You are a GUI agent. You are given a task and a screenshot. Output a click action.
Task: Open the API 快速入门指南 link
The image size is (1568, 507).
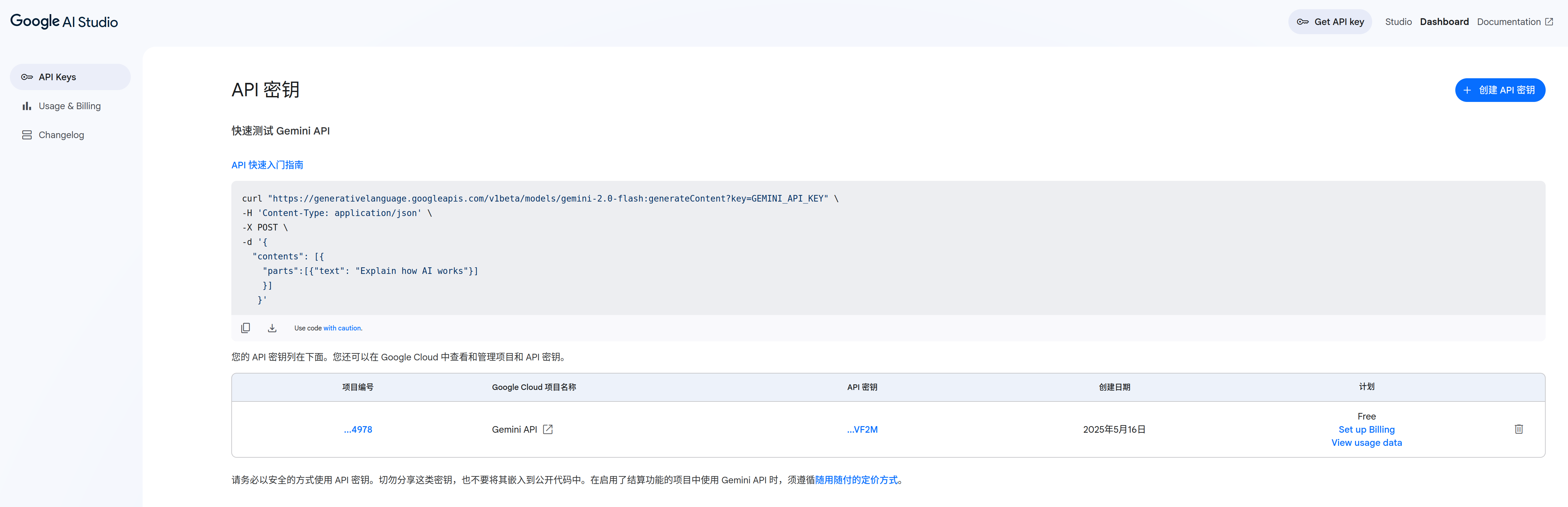point(267,165)
